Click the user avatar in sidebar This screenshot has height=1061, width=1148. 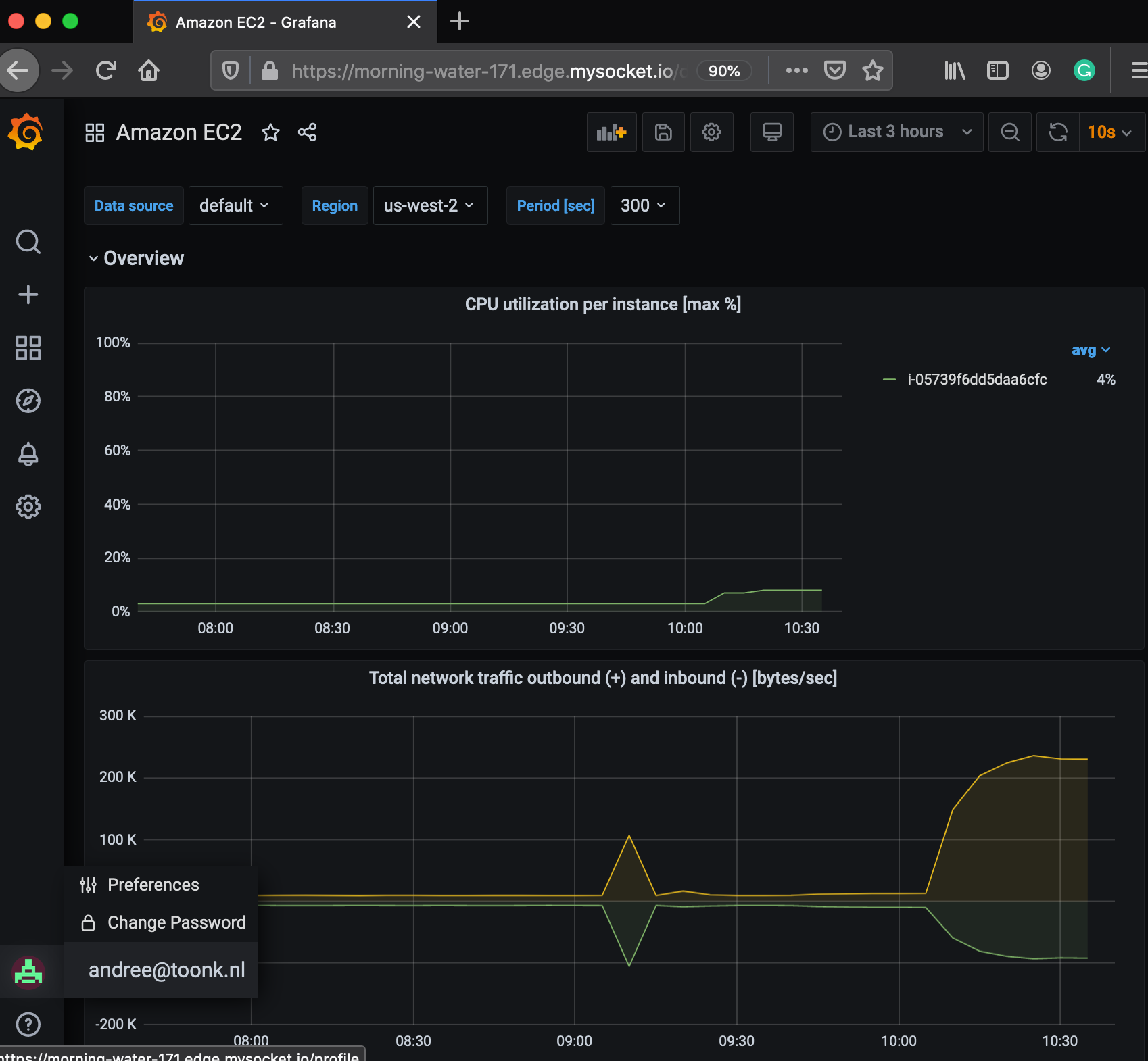pos(28,972)
